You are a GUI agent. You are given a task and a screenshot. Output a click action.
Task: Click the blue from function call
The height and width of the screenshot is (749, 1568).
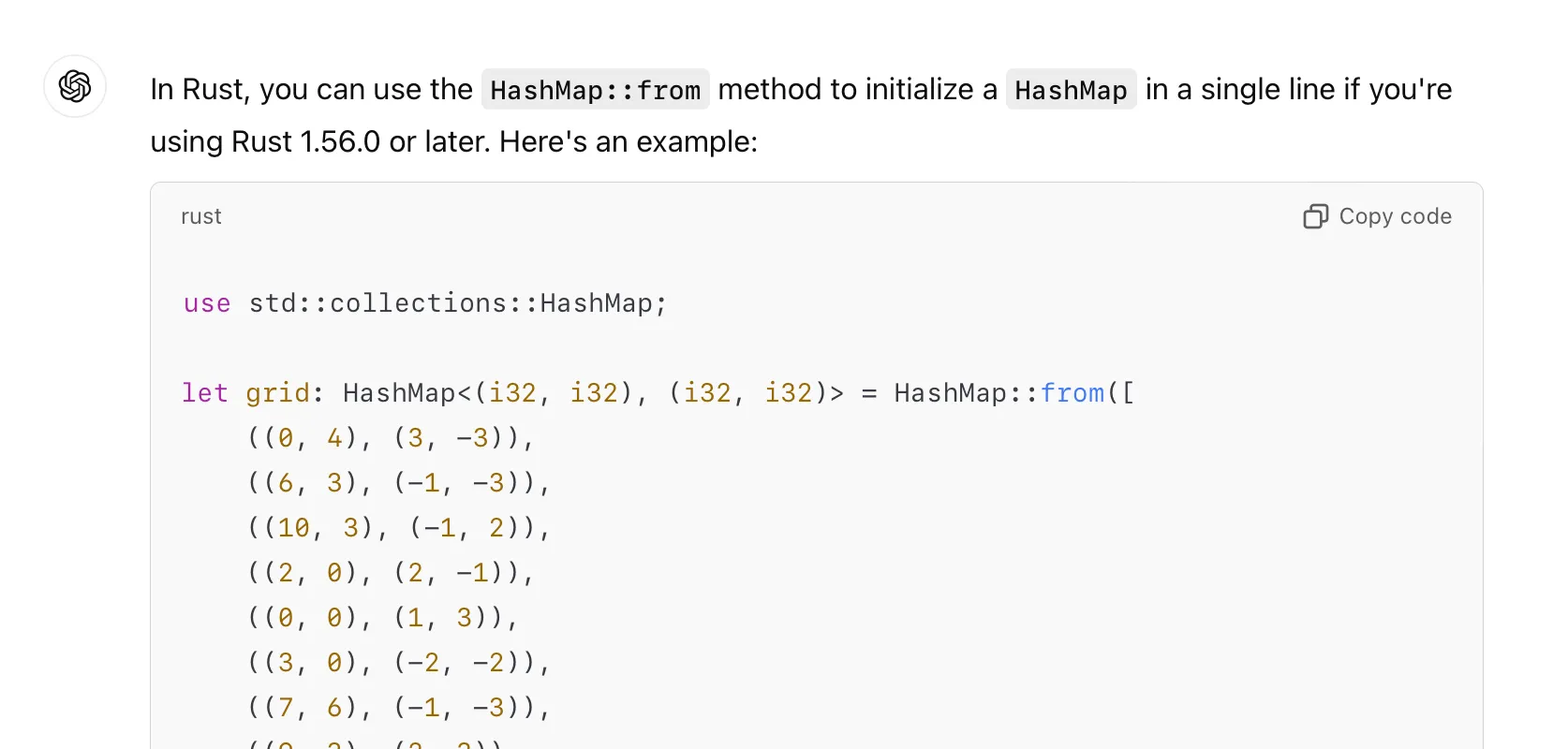pyautogui.click(x=1072, y=392)
